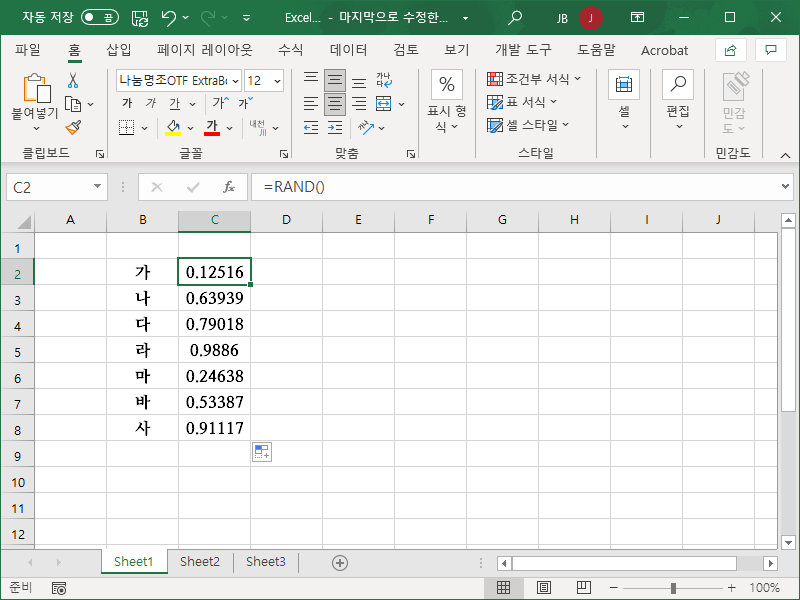Screen dimensions: 800x600
Task: Open 셀 스타일 menu
Action: [528, 125]
